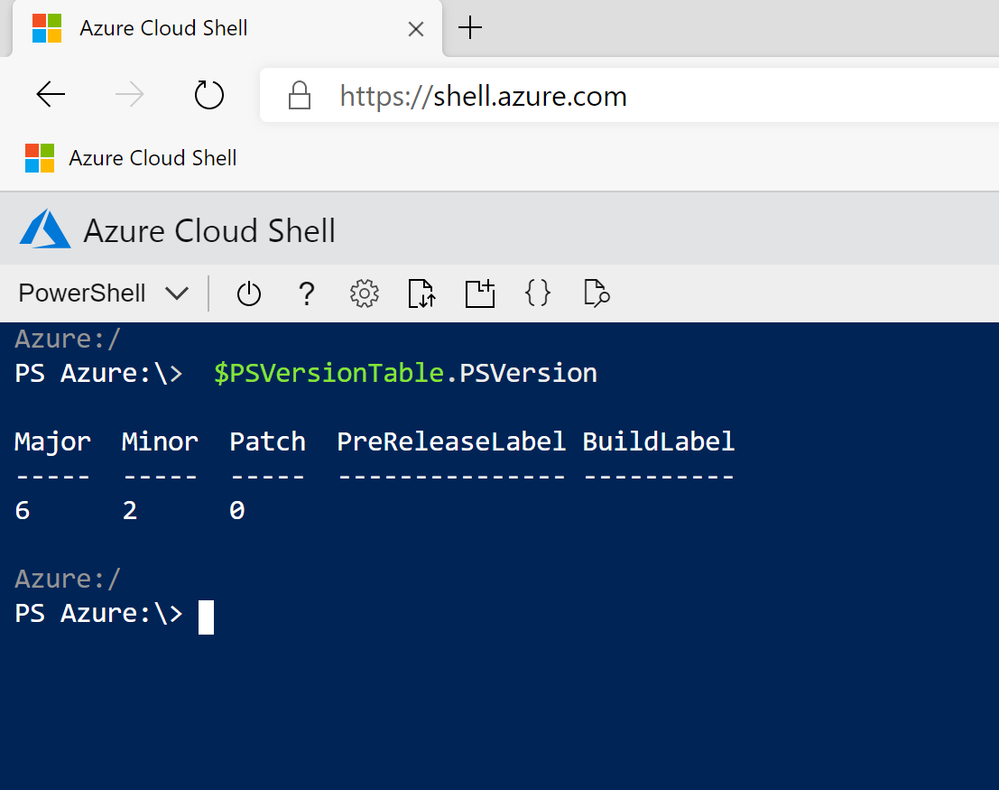Viewport: 999px width, 790px height.
Task: Open a new session icon
Action: [480, 294]
